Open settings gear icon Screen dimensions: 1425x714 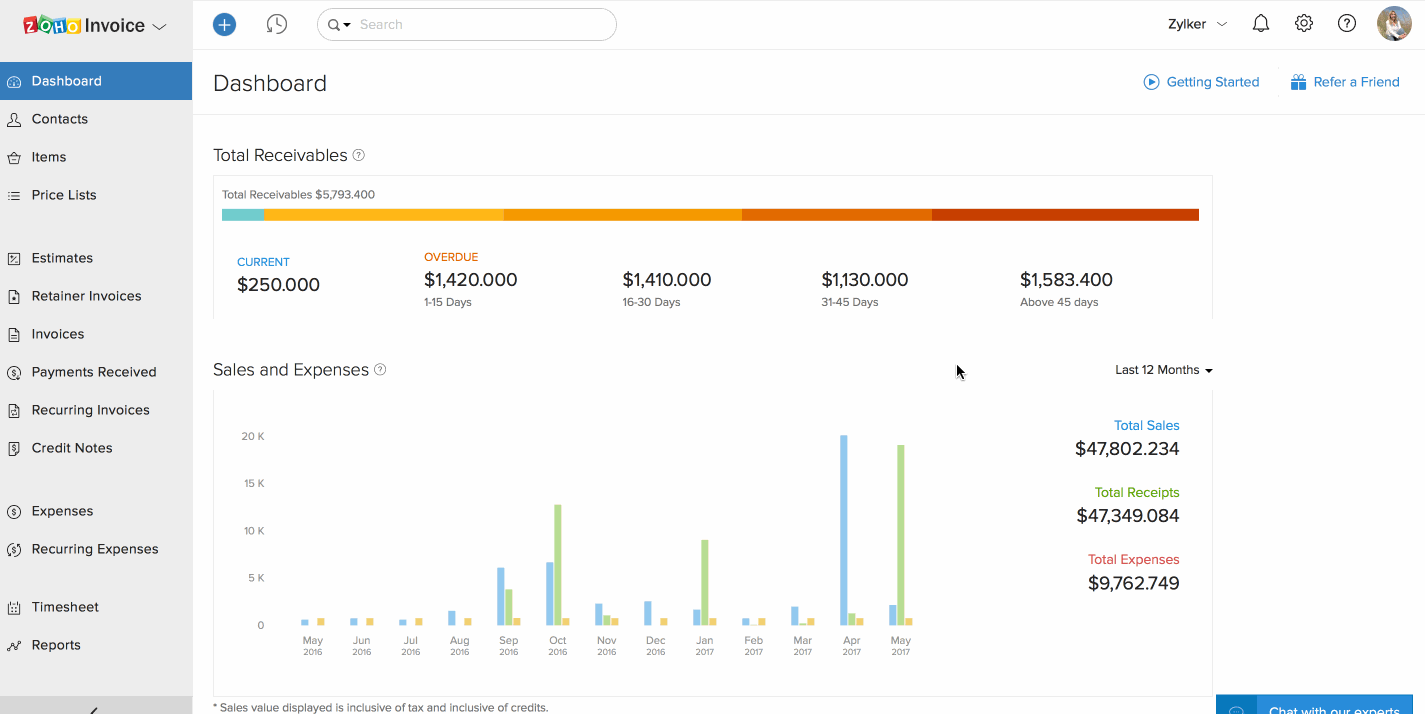1304,24
